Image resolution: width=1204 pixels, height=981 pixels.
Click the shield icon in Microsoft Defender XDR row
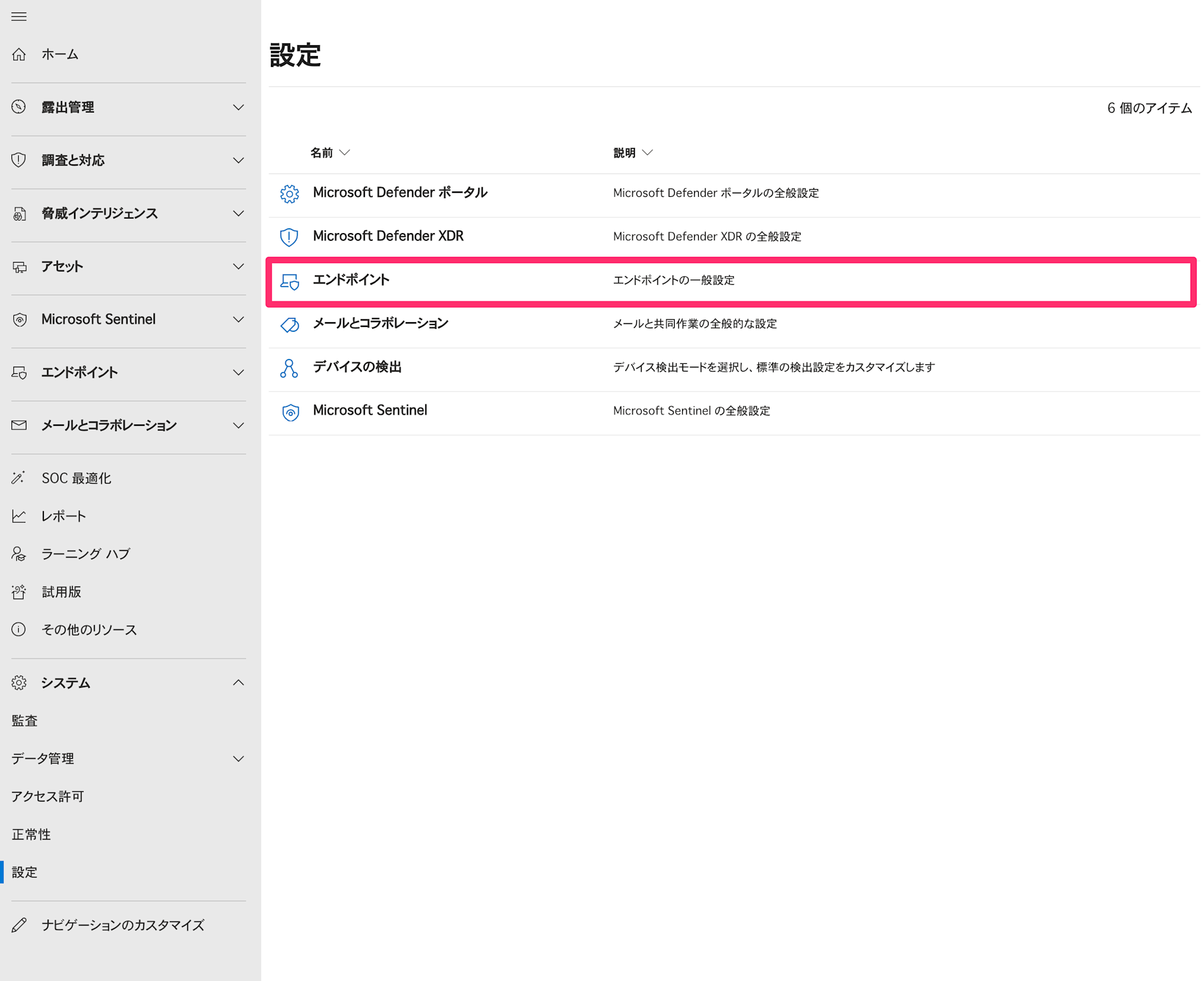(290, 237)
